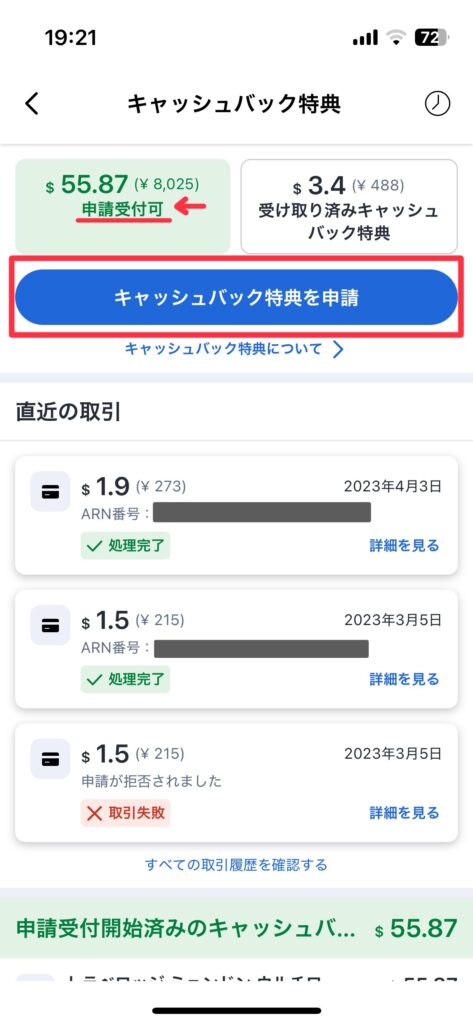Tap card icon of failed $1.5 transaction

[50, 759]
